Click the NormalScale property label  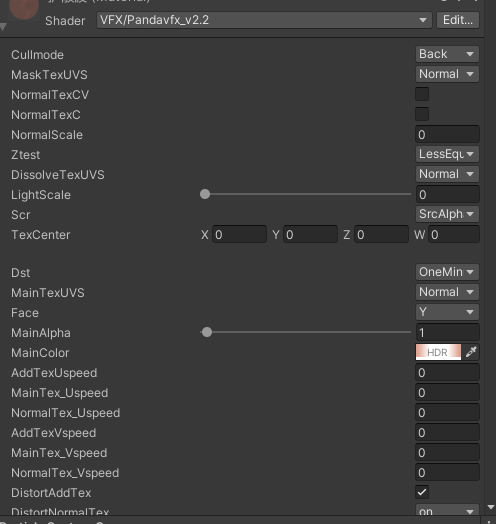point(47,135)
